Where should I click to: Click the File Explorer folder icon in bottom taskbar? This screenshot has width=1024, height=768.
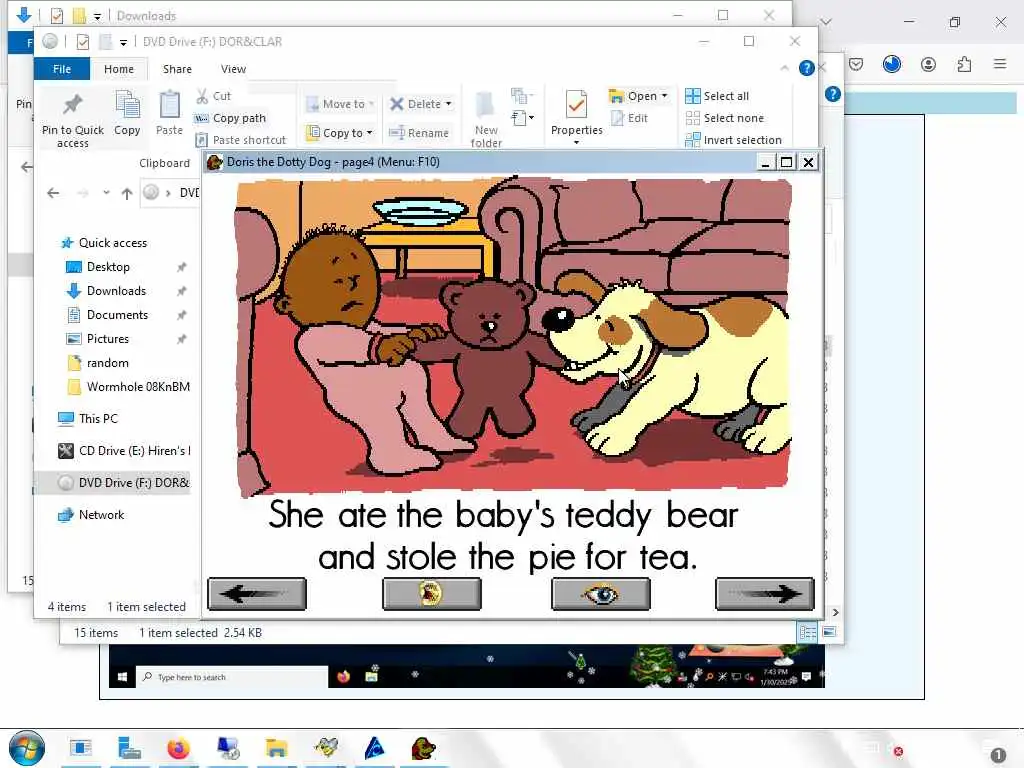point(276,748)
